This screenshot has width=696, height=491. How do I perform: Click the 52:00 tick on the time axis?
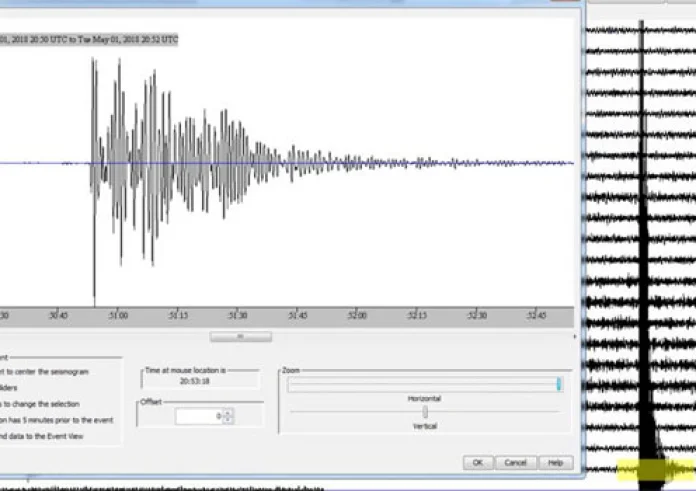click(357, 315)
